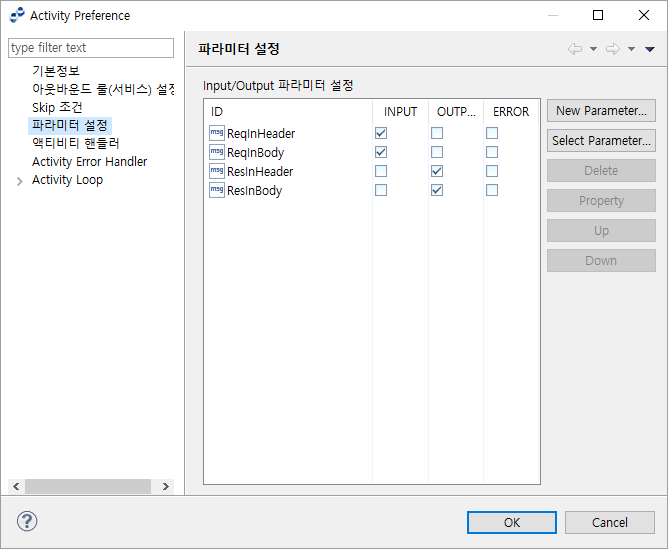Select 기본정보 in the tree

tap(56, 70)
